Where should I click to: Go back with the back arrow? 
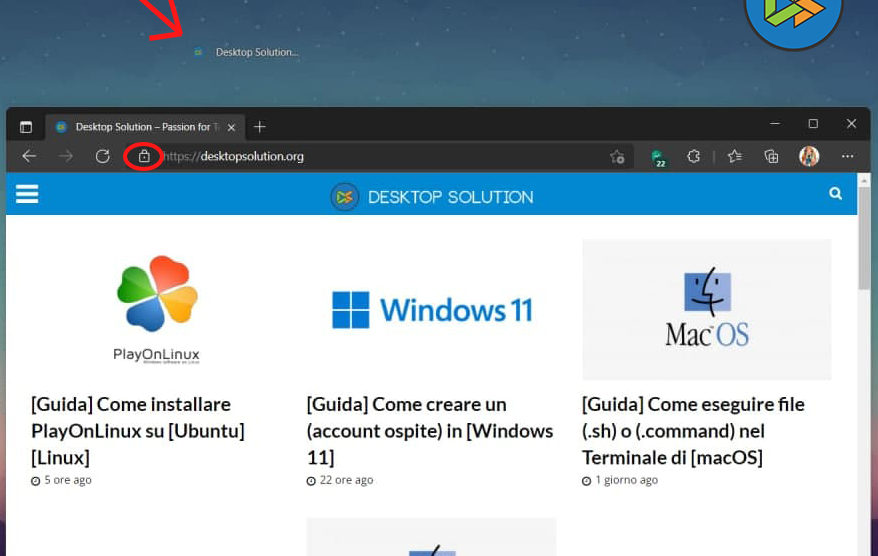(29, 156)
